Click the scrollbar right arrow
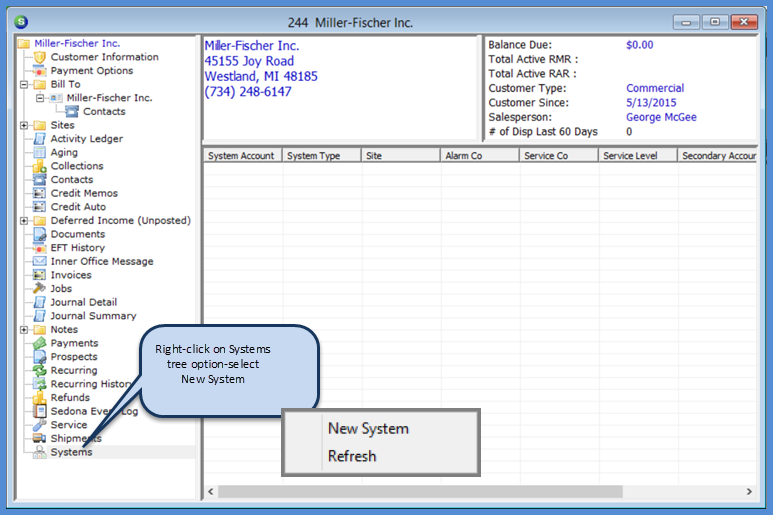Viewport: 773px width, 515px height. point(749,492)
